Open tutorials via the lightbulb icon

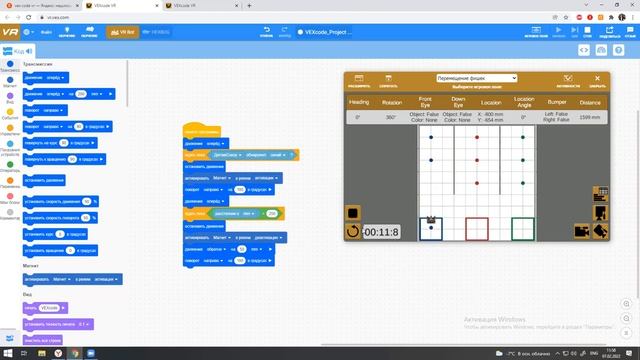(x=67, y=32)
